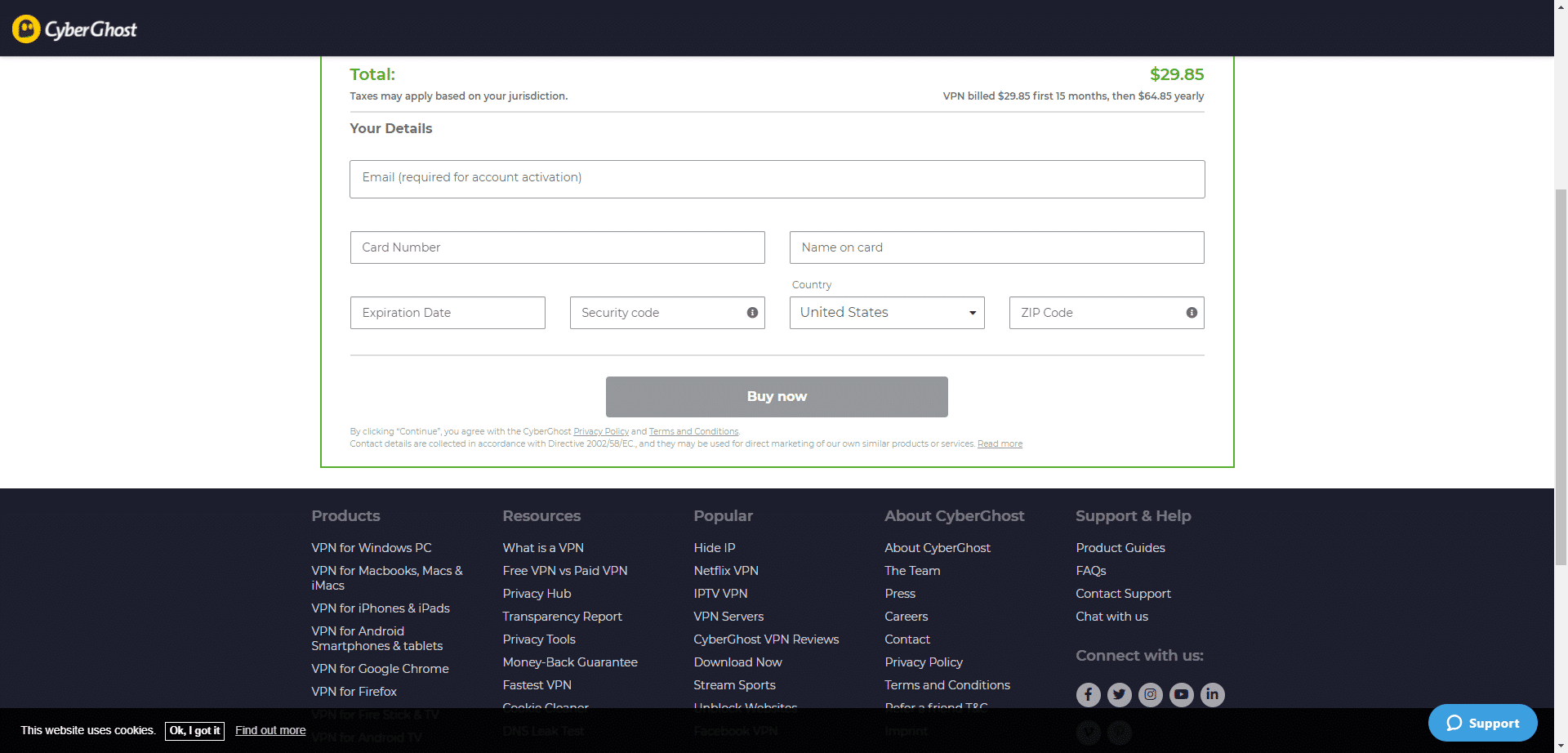Open VPN for iPhones & iPads link
The height and width of the screenshot is (753, 1568).
pos(381,608)
